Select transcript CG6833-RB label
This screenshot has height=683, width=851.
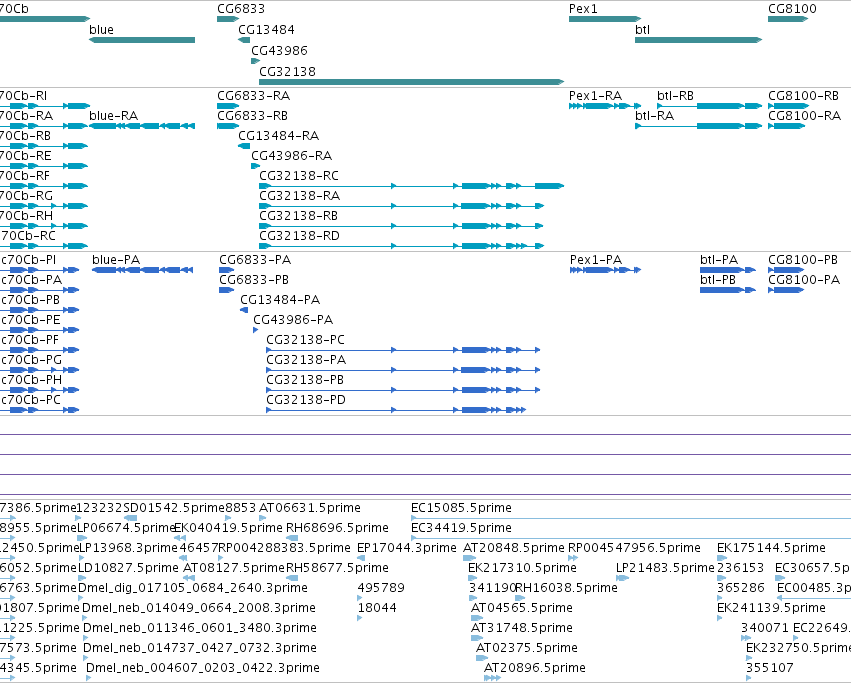pos(252,116)
